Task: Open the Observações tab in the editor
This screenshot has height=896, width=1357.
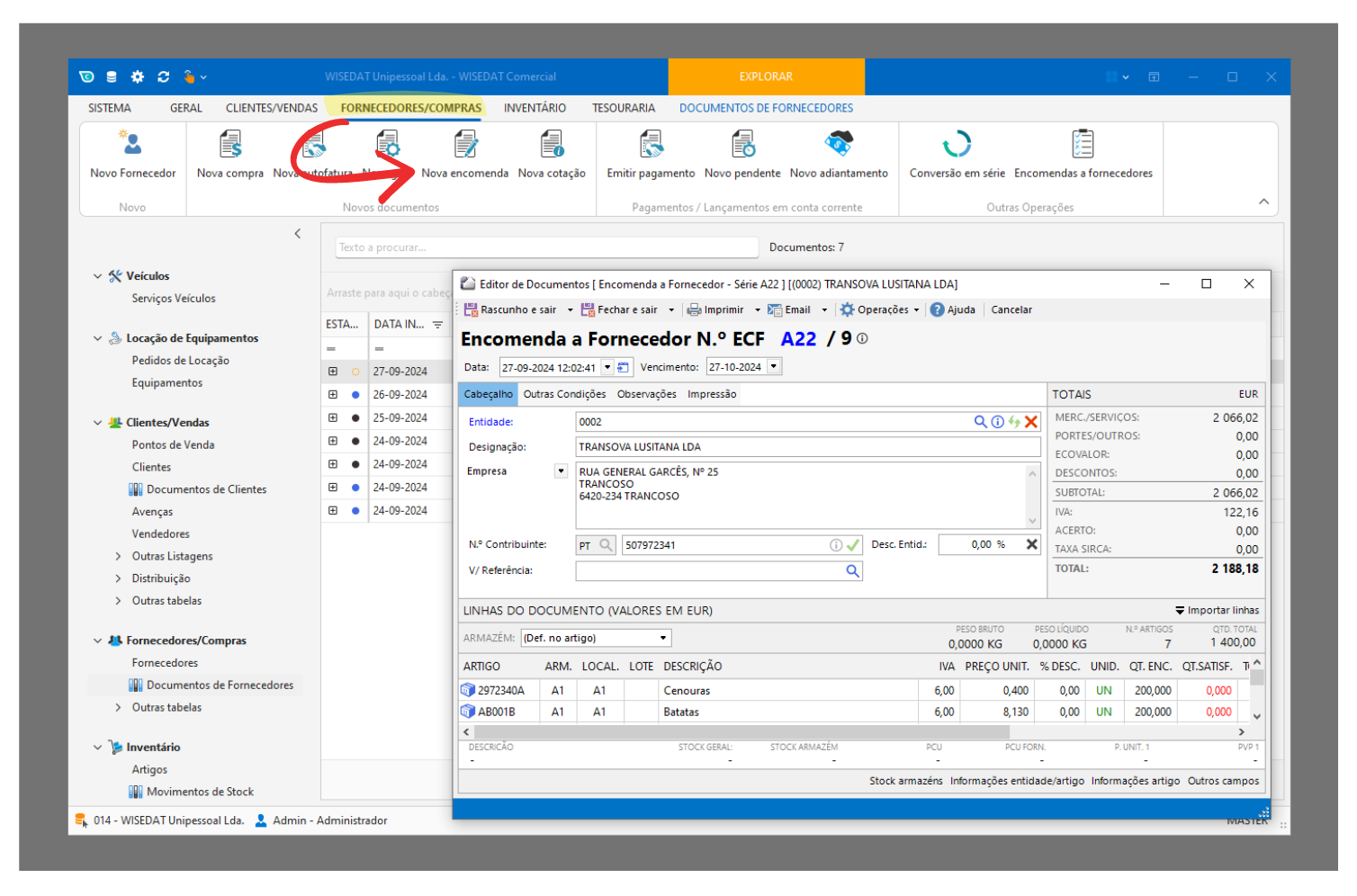Action: (x=646, y=394)
